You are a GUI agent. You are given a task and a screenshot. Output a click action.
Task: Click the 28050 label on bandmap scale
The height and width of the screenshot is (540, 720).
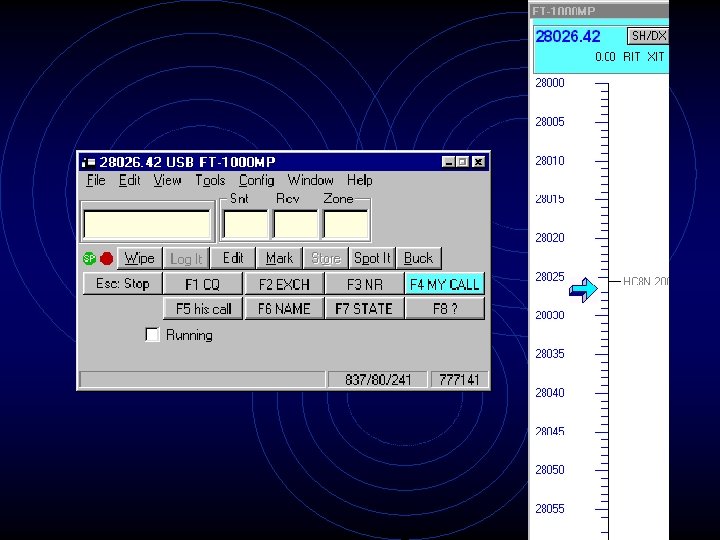coord(550,469)
